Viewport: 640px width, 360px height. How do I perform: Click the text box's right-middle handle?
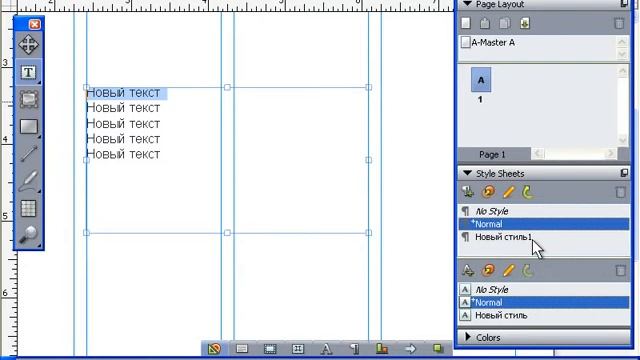point(369,160)
